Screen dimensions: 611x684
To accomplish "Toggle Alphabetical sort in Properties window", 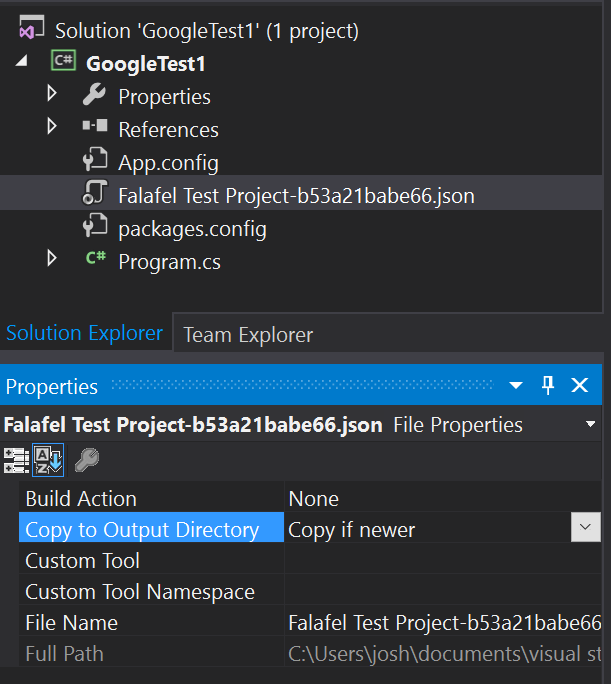I will pos(48,460).
